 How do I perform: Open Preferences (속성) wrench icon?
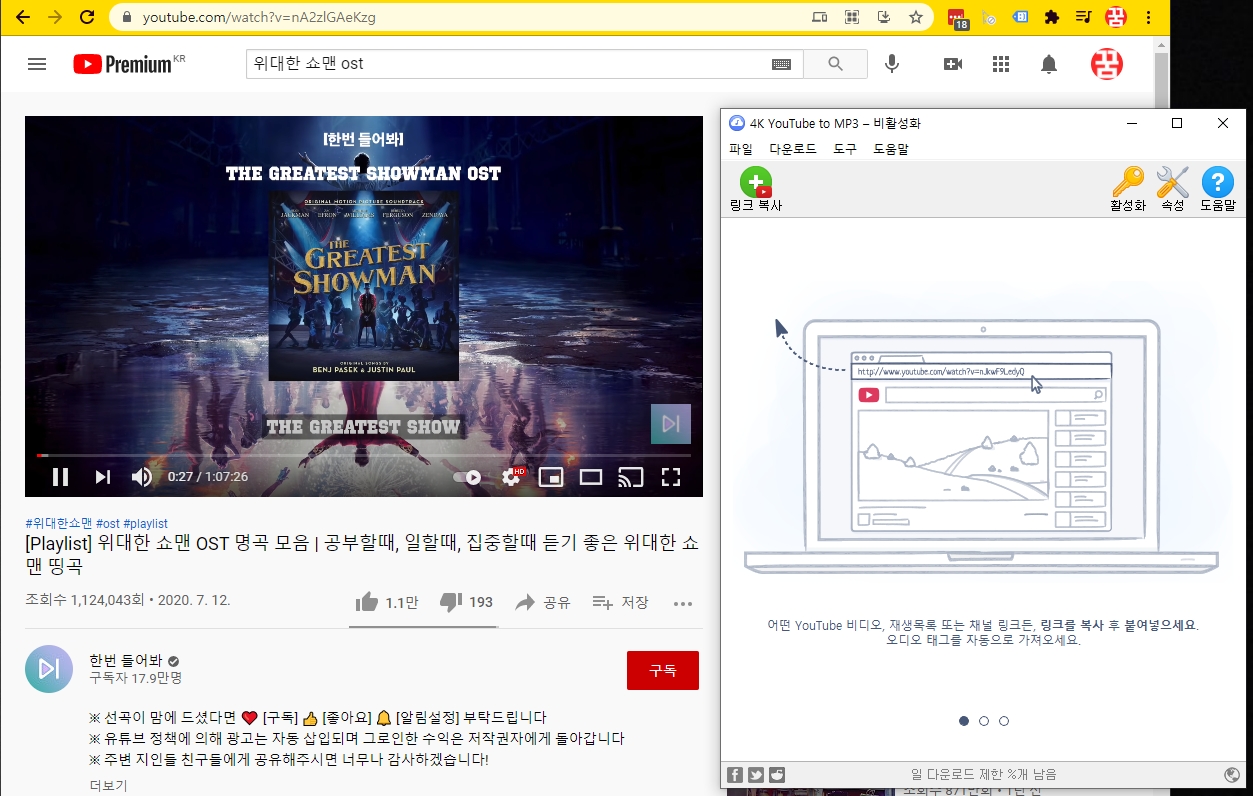point(1172,182)
